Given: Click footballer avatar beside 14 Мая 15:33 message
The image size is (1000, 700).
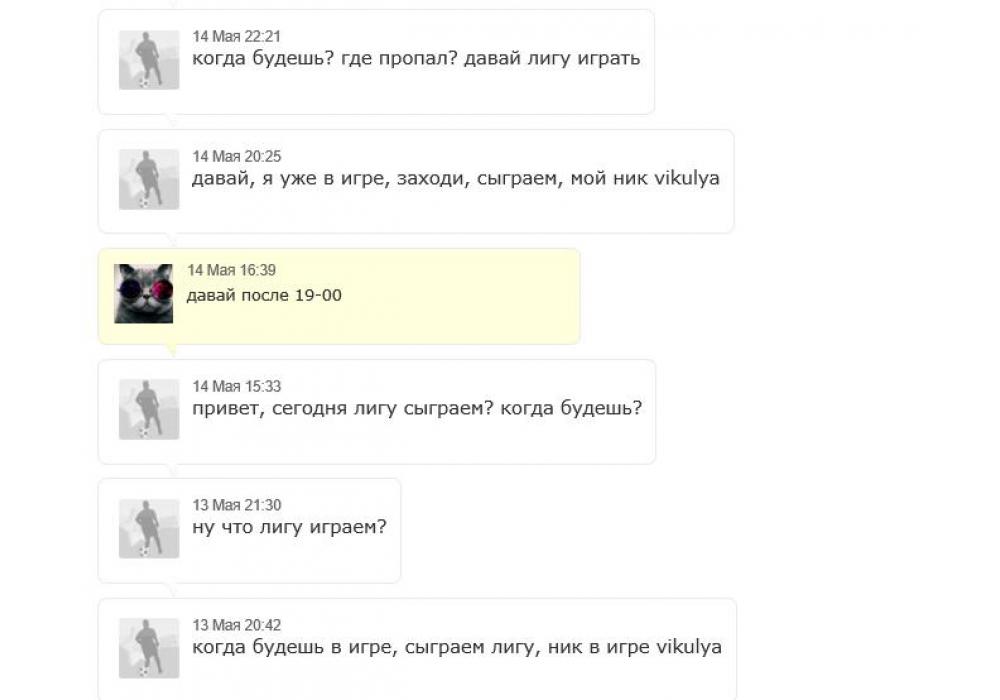Looking at the screenshot, I should [149, 409].
